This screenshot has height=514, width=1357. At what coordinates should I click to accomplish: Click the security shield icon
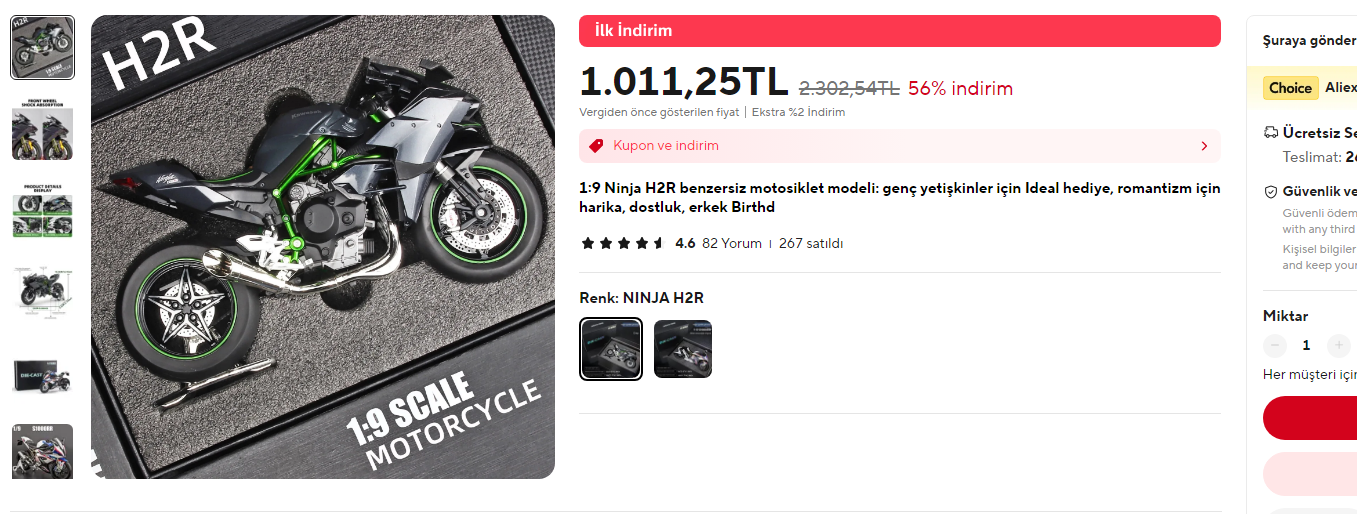click(1271, 192)
